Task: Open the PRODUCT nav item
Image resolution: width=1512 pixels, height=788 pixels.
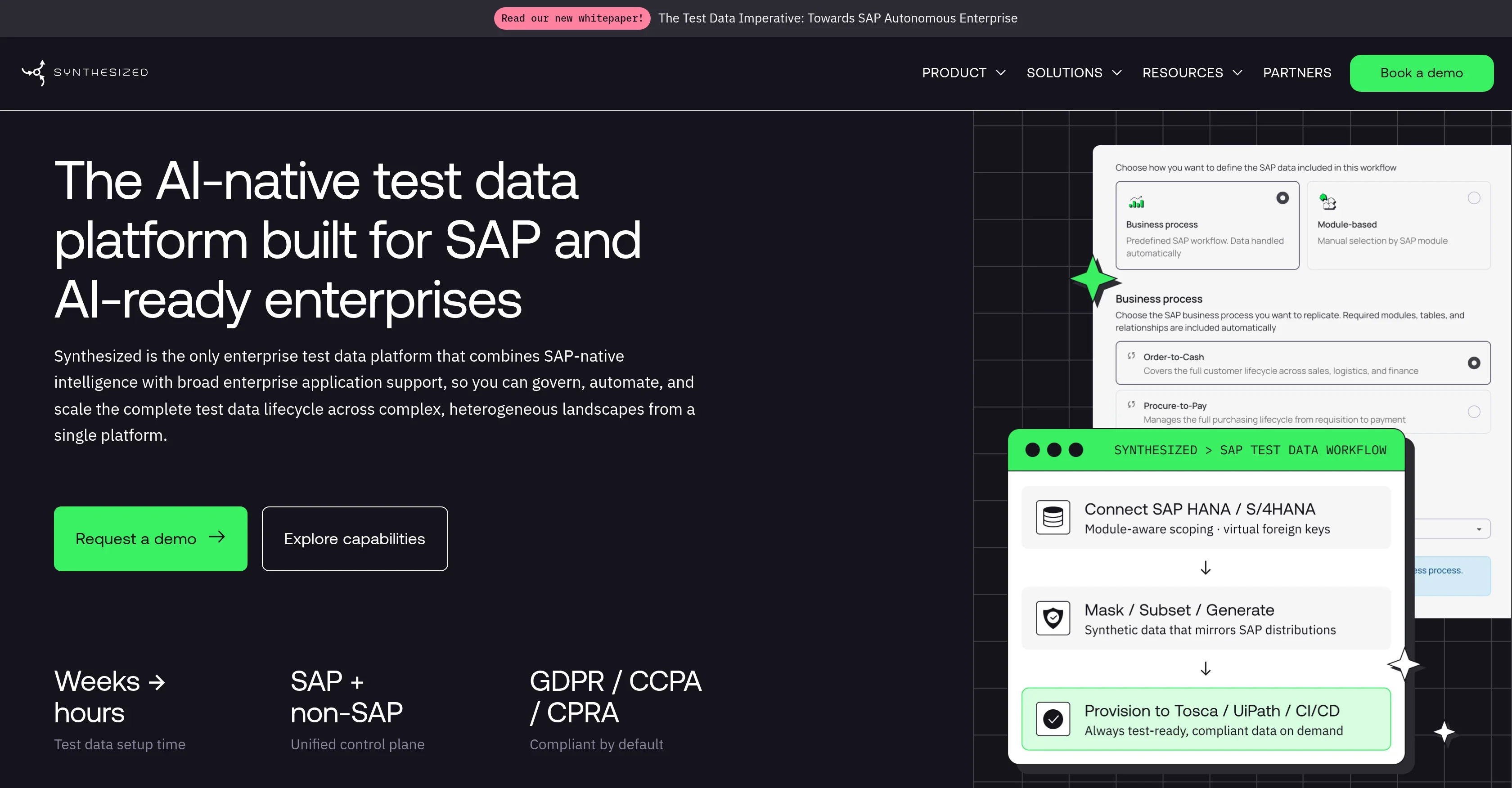Action: [x=954, y=73]
